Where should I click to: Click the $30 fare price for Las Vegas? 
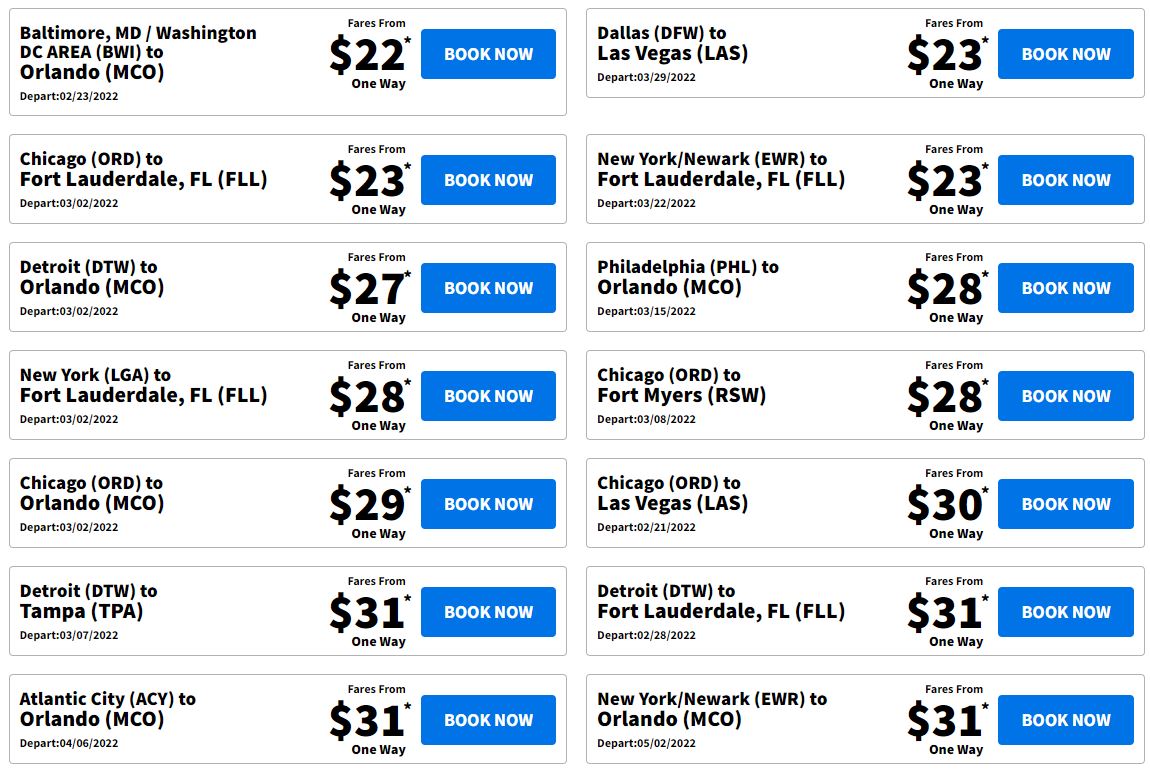[x=947, y=504]
